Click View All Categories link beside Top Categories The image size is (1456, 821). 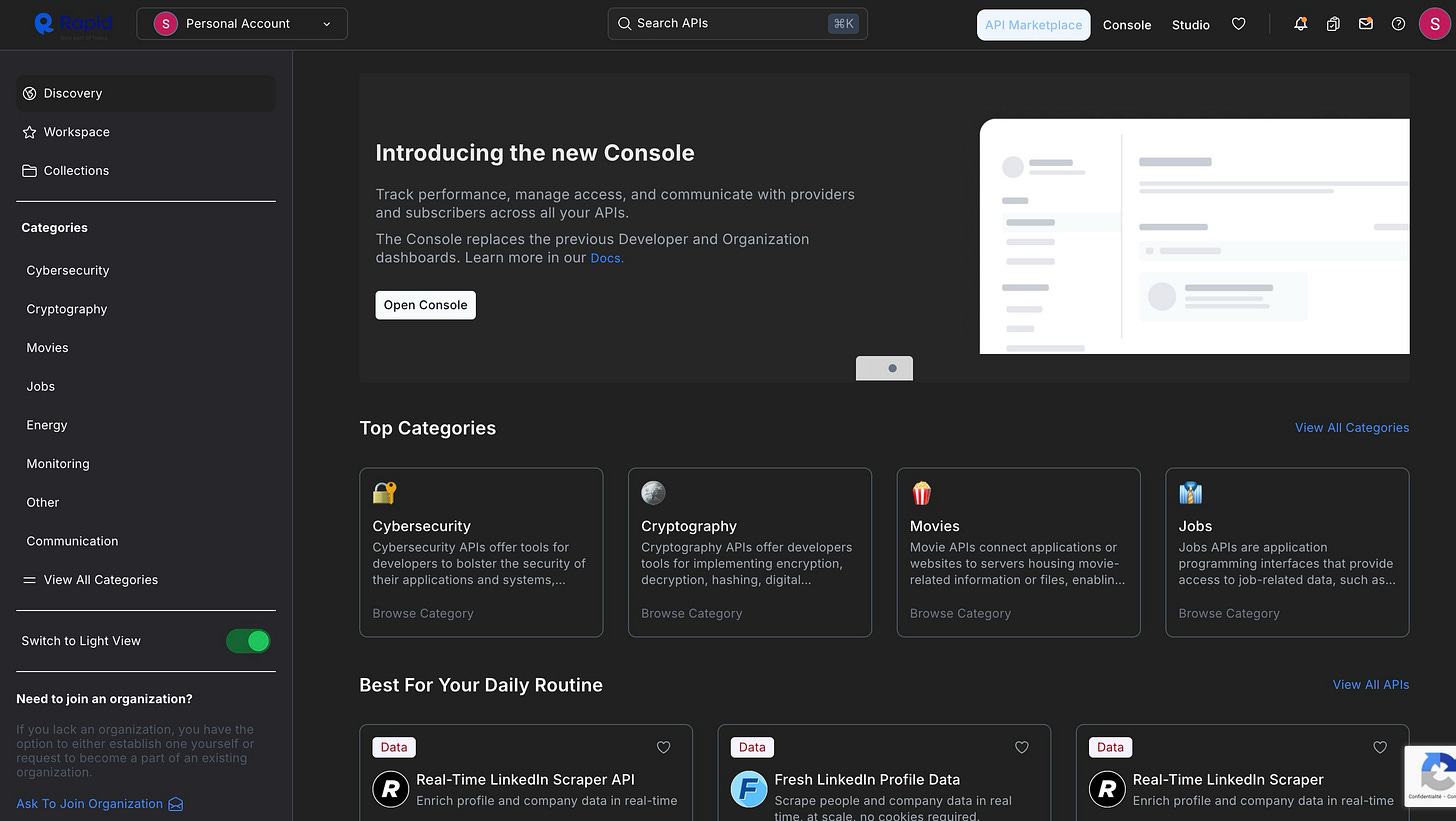[1352, 428]
